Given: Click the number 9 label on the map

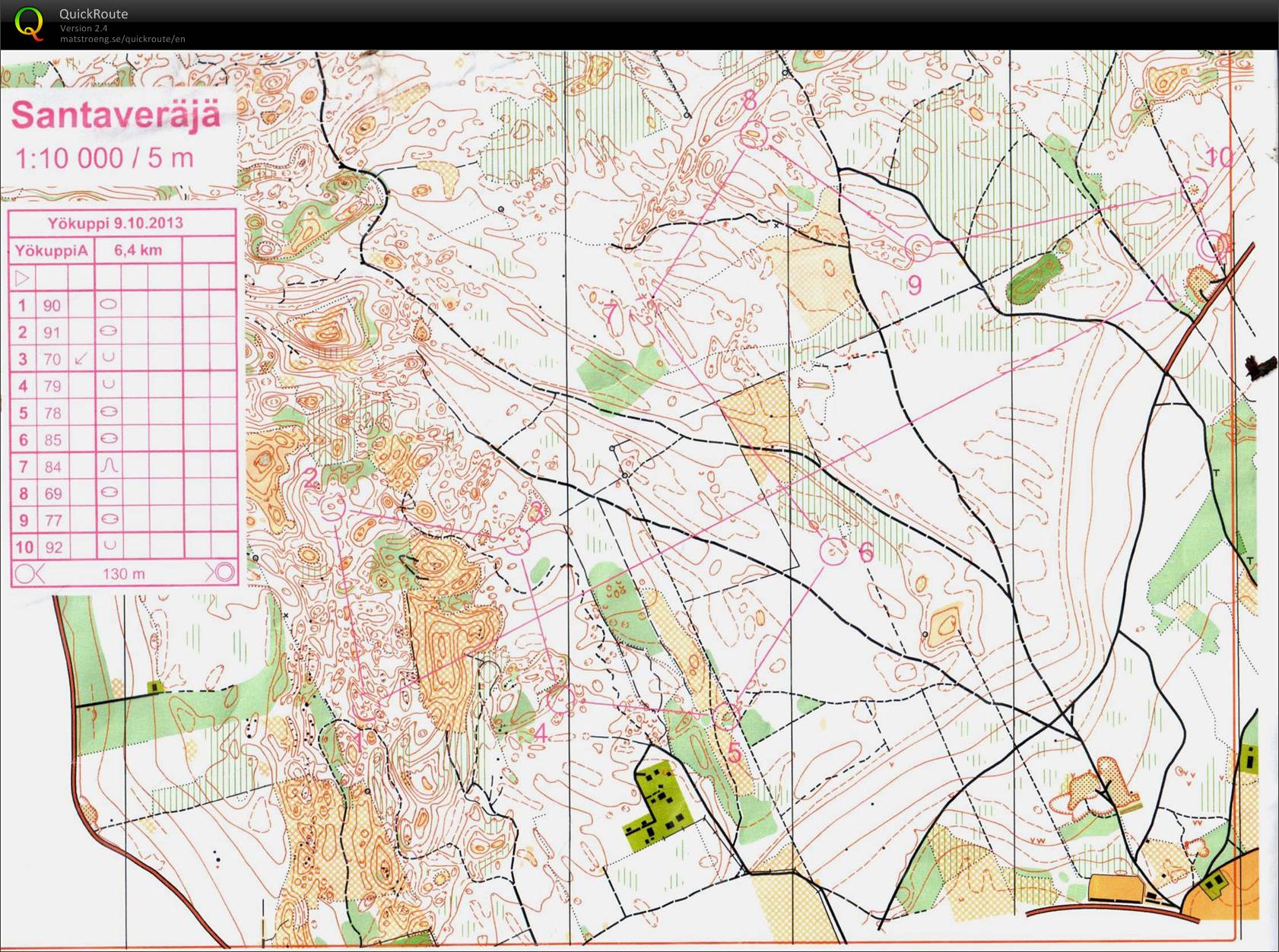Looking at the screenshot, I should 915,285.
